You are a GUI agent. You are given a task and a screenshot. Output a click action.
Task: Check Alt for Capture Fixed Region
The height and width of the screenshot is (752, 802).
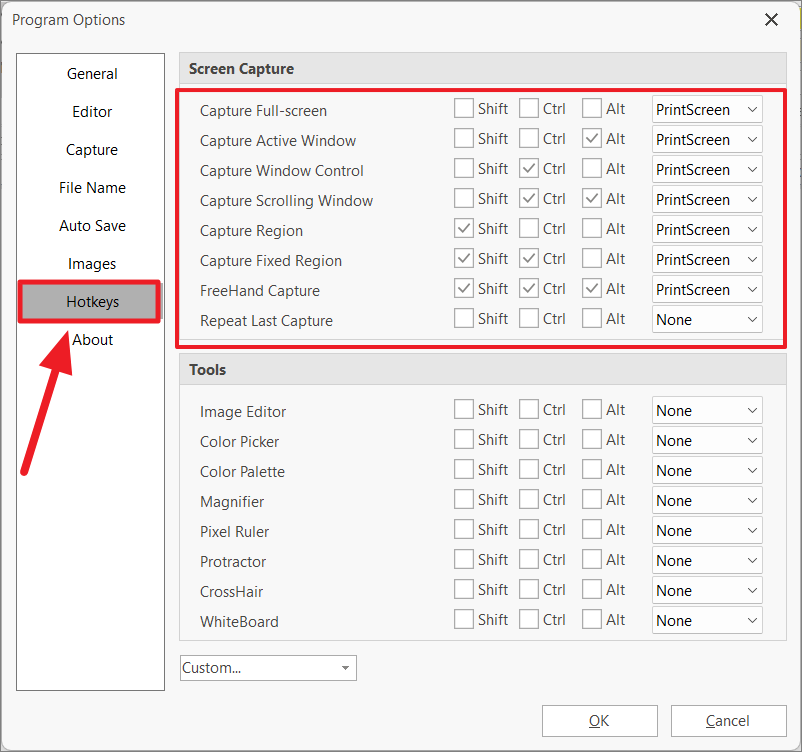[591, 259]
